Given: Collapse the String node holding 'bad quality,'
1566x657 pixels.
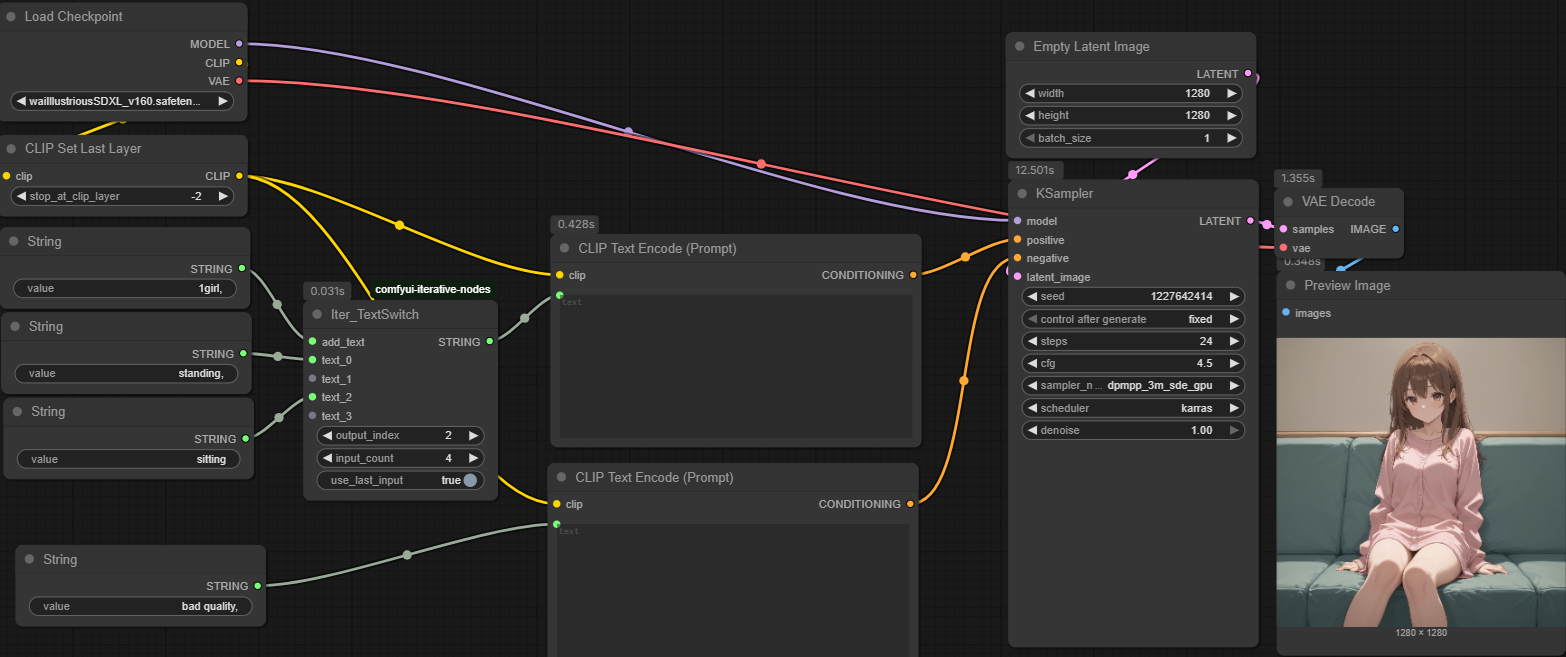Looking at the screenshot, I should (x=29, y=559).
